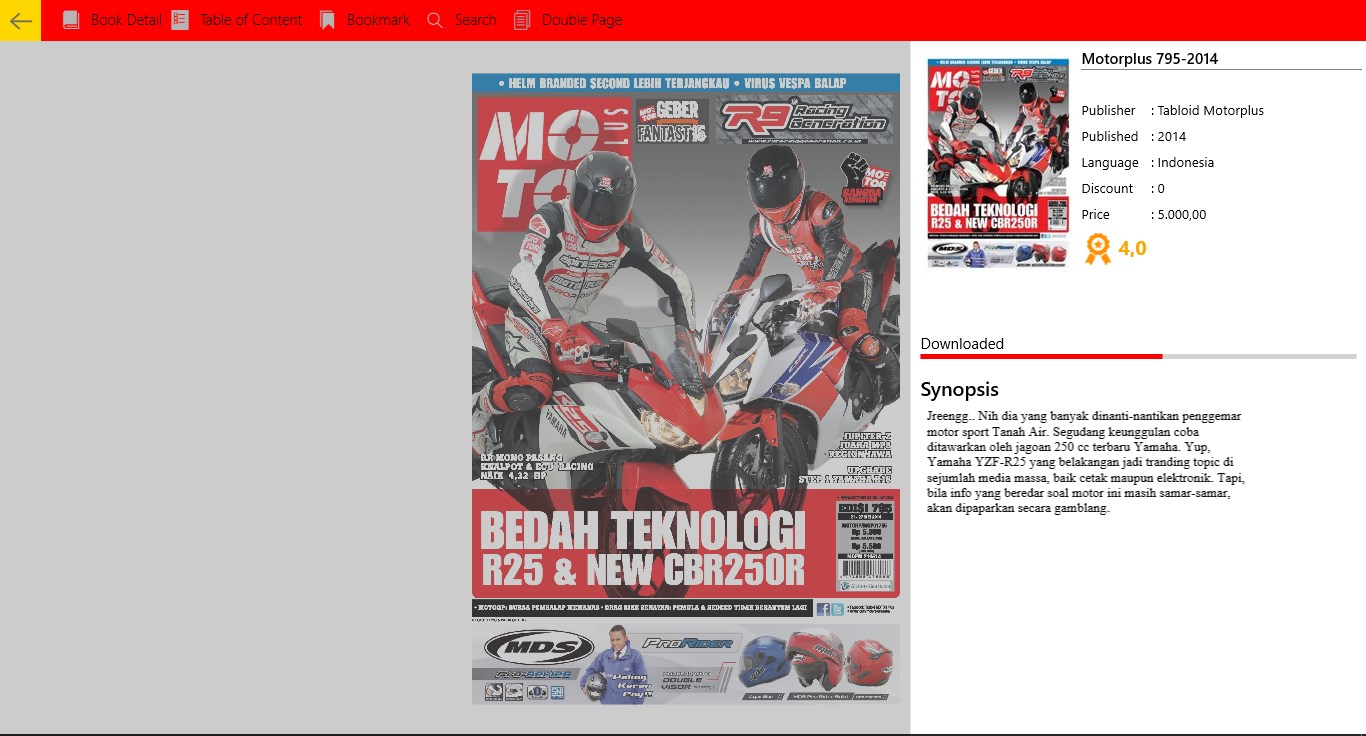Open the Table of Content menu
Viewport: 1366px width, 736px height.
point(251,20)
